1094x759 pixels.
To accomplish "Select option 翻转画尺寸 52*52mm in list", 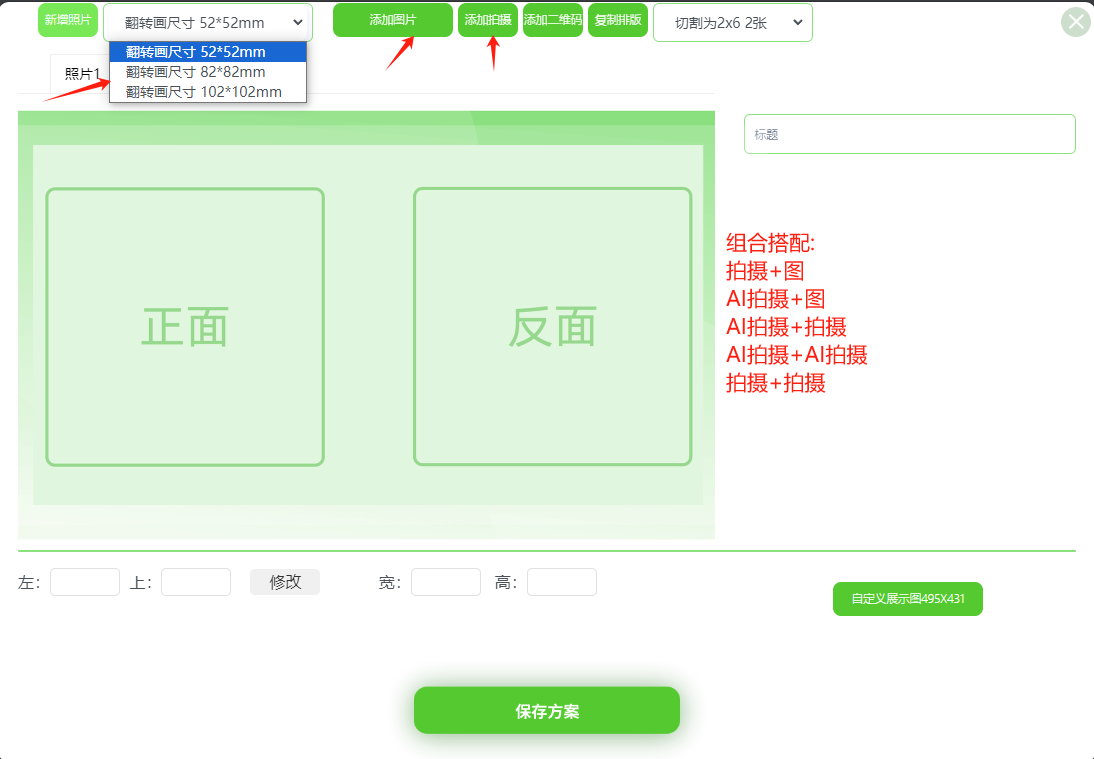I will [x=208, y=52].
